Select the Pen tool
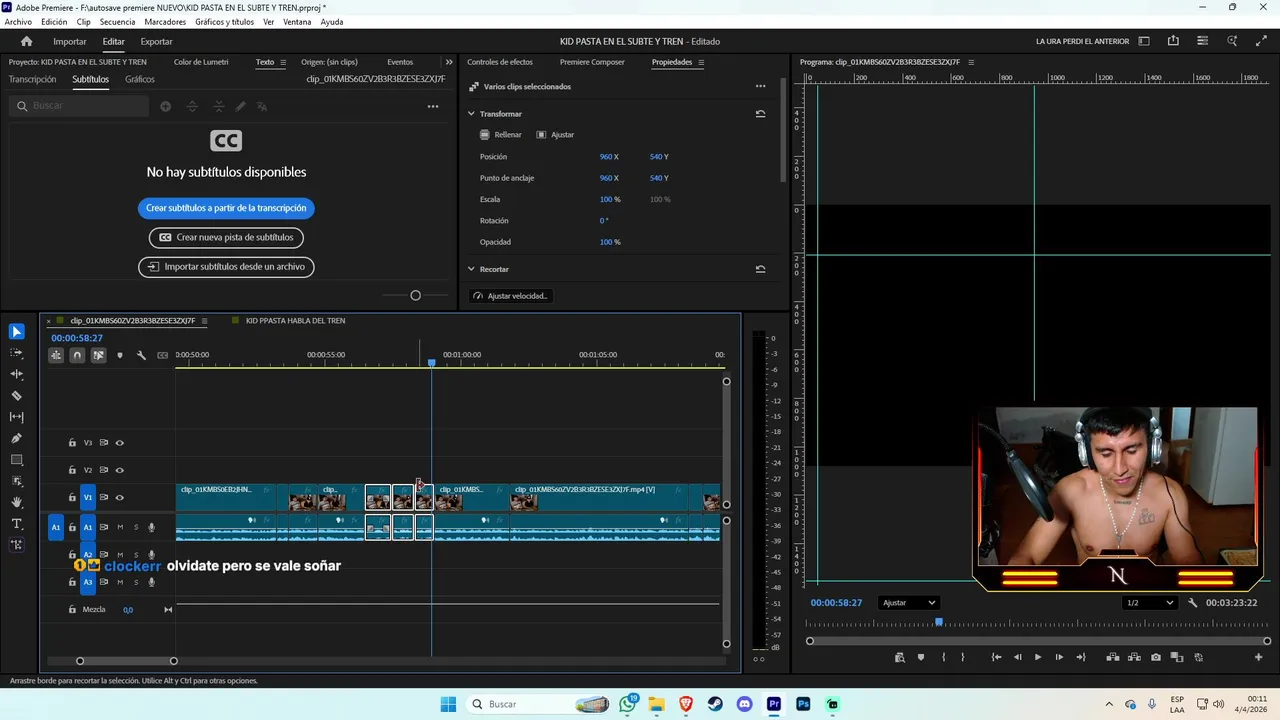Screen dimensions: 1280x720 (x=16, y=439)
